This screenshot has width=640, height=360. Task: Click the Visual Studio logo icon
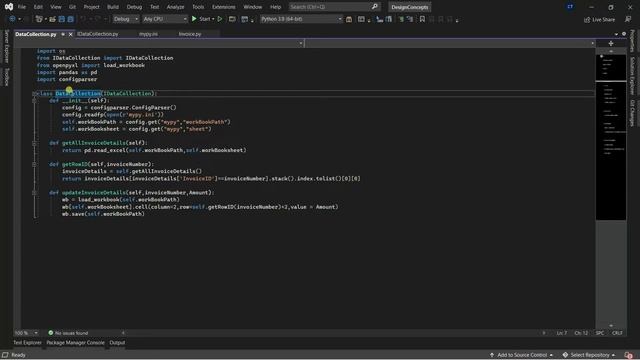pos(9,7)
